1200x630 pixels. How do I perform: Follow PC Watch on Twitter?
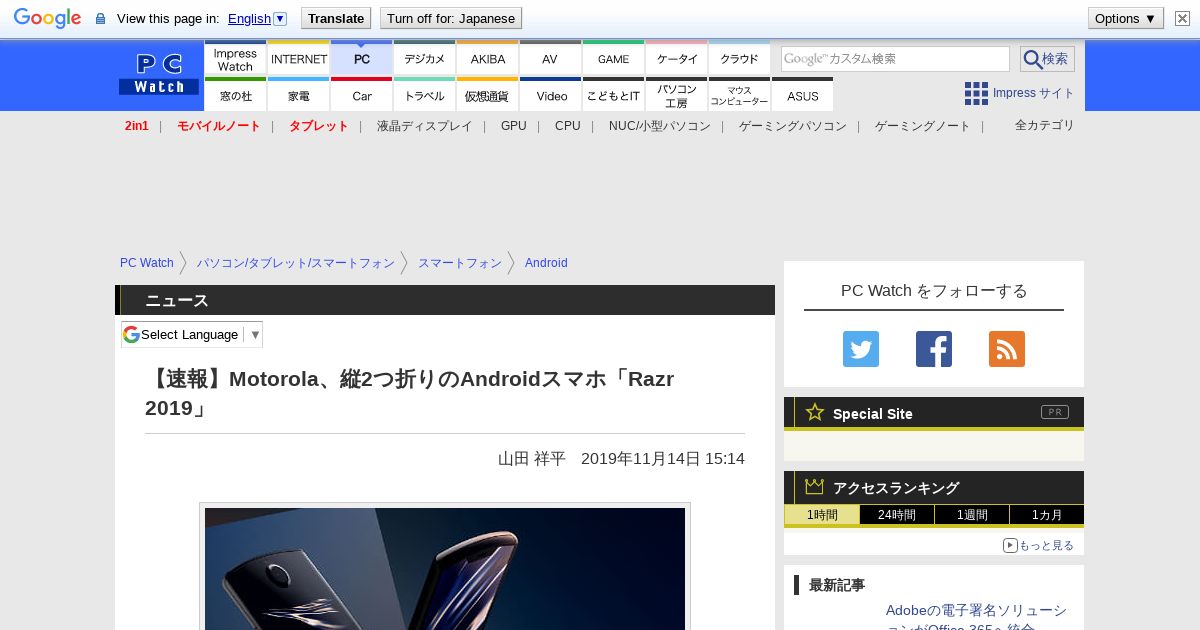861,349
